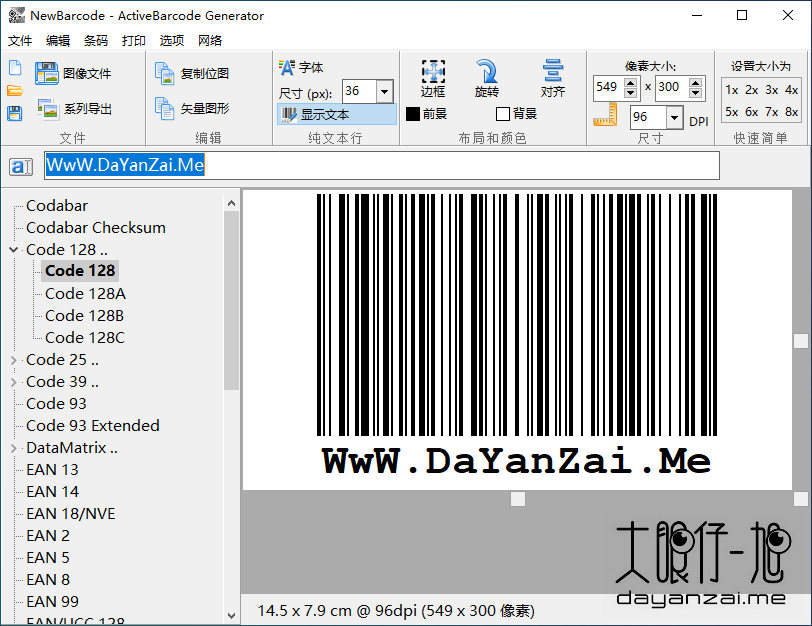
Task: Set size to 8x
Action: pos(791,112)
